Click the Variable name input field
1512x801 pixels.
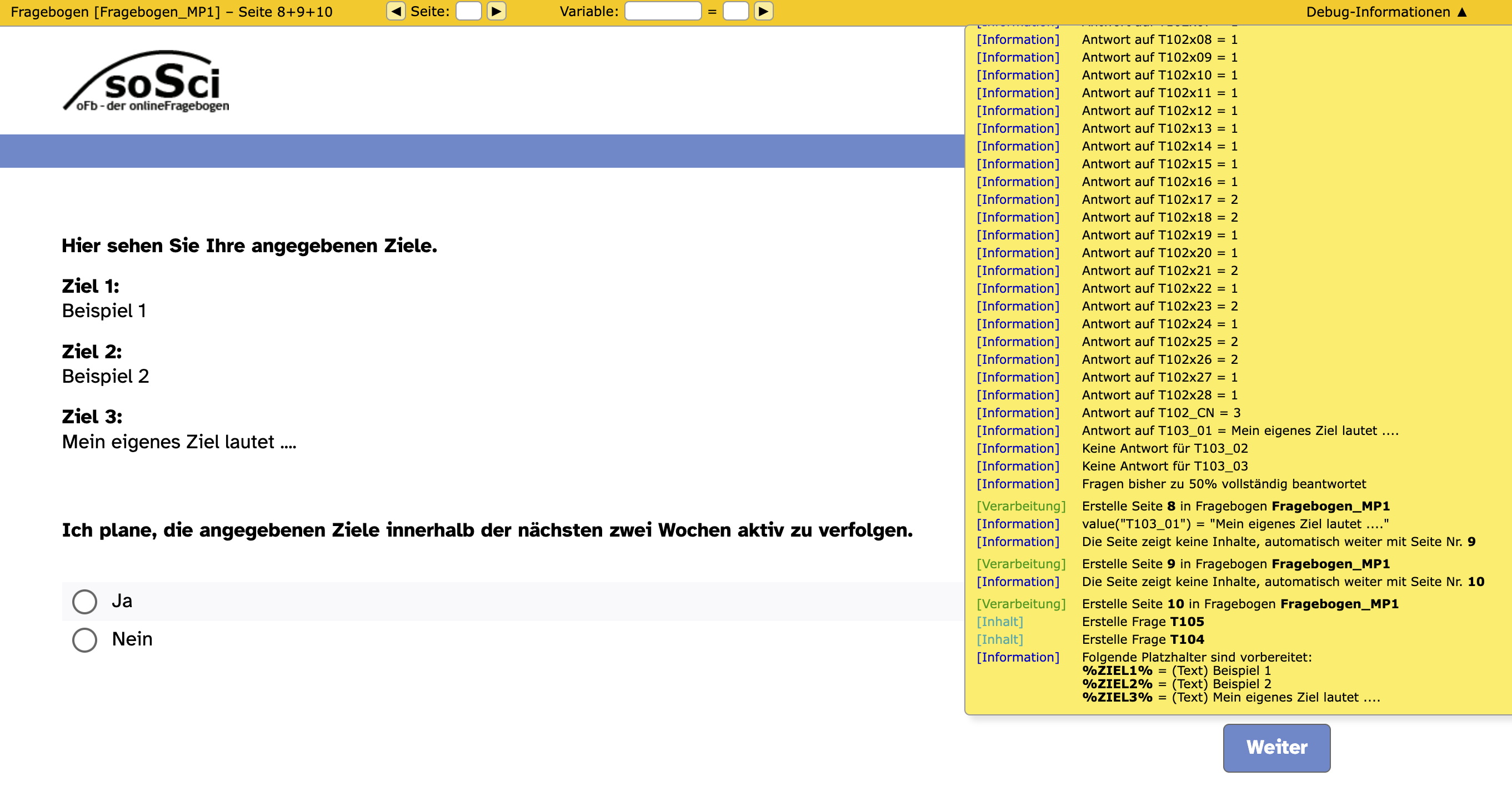(x=663, y=11)
